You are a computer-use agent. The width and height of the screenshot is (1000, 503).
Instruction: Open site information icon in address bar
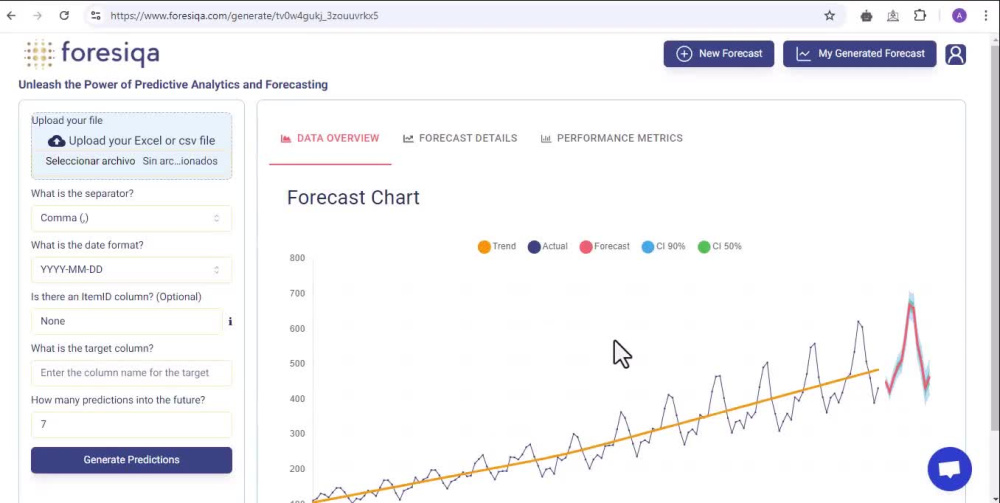pos(96,15)
